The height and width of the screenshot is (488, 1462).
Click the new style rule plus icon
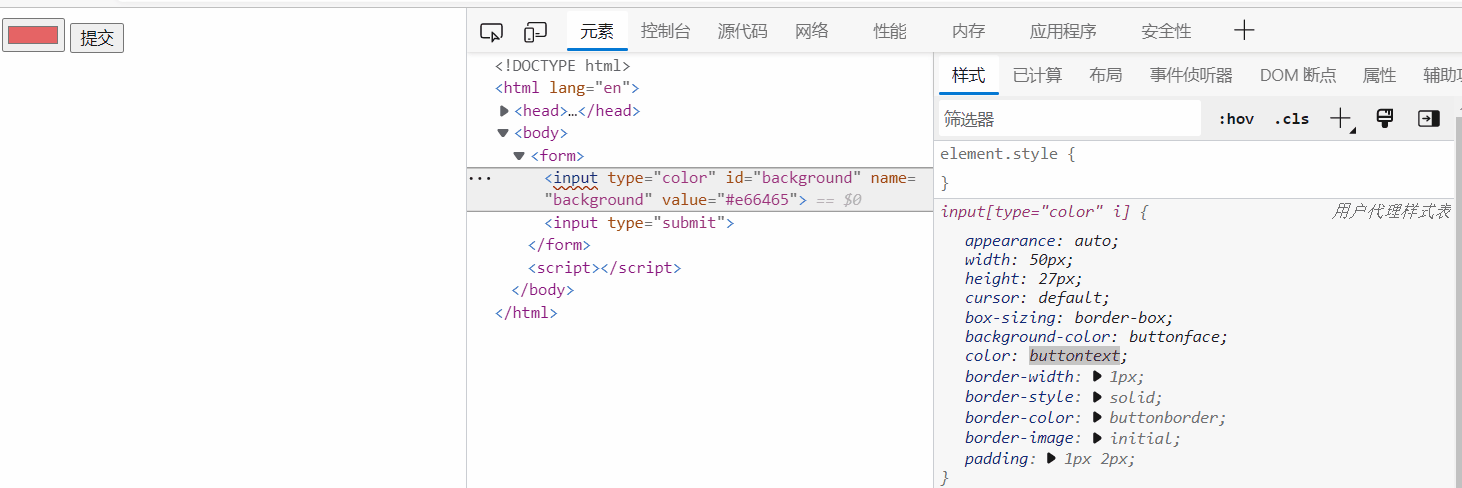tap(1341, 119)
